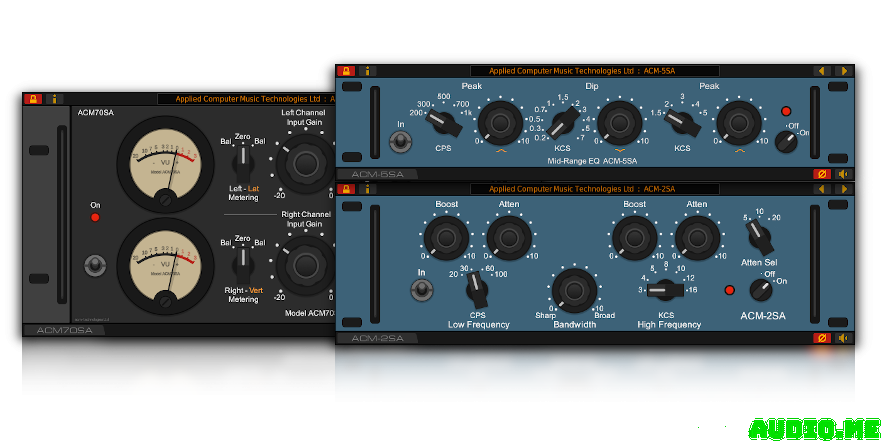Switch the Right metering Bal/Zero selector

(243, 264)
